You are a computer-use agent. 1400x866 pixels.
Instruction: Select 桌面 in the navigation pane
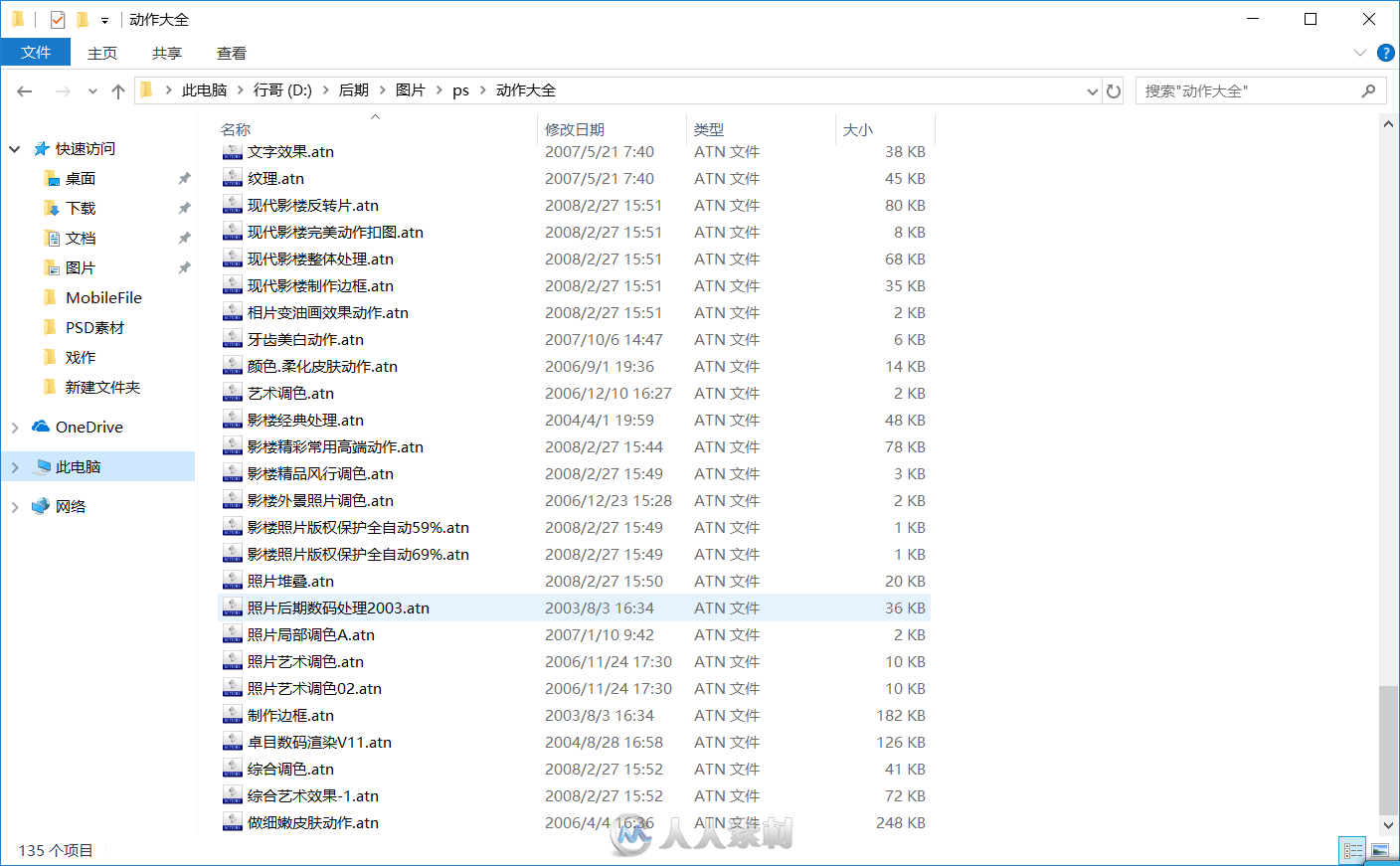(81, 179)
